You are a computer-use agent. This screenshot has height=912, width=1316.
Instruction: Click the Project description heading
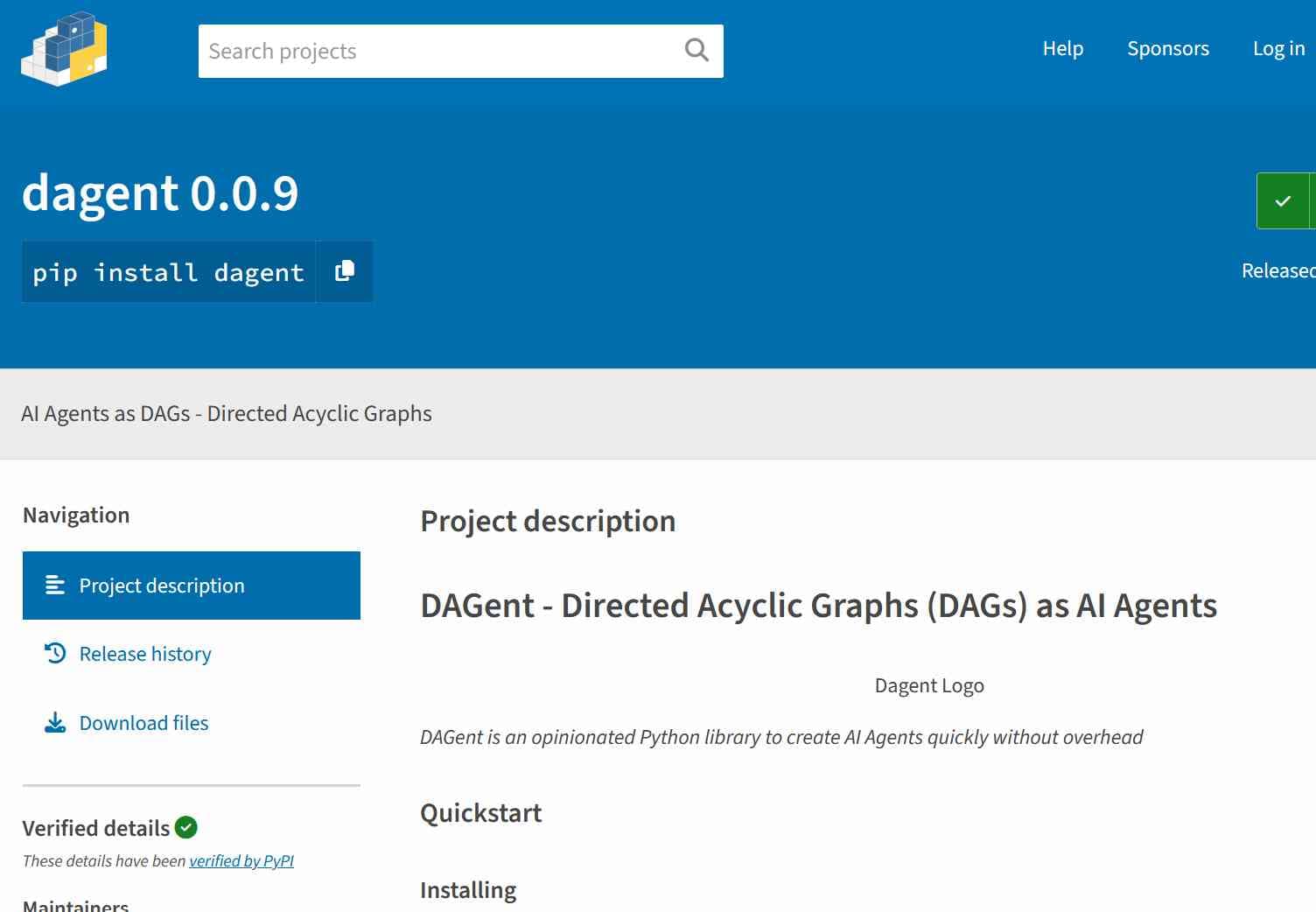coord(548,522)
